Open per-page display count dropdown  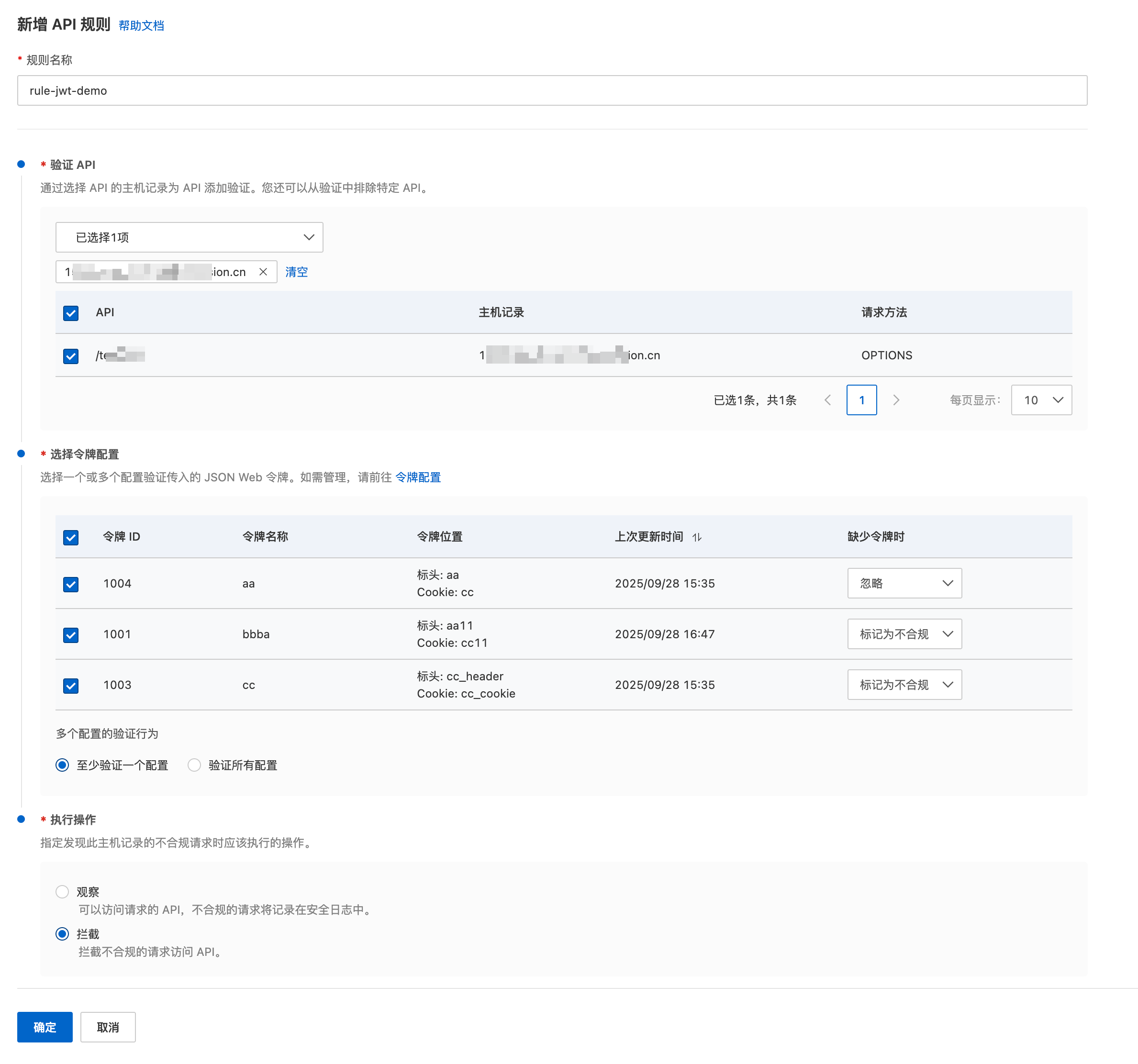coord(1041,400)
